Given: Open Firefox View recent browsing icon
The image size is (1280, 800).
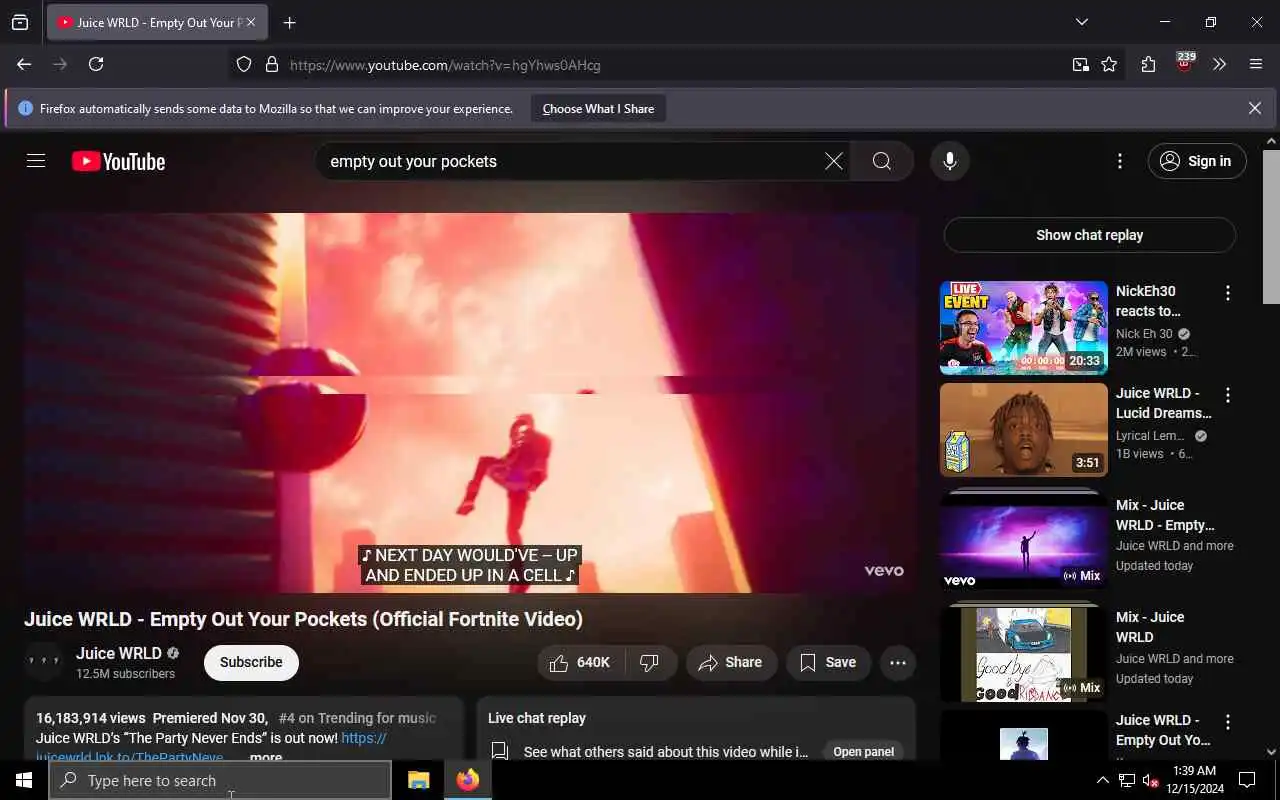Looking at the screenshot, I should [x=20, y=22].
